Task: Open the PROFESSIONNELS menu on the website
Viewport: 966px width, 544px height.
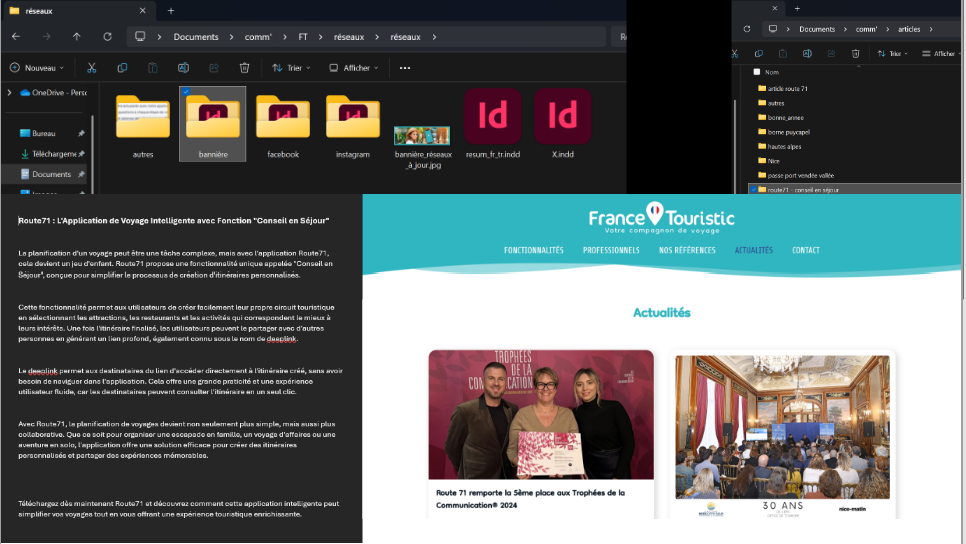Action: pyautogui.click(x=611, y=250)
